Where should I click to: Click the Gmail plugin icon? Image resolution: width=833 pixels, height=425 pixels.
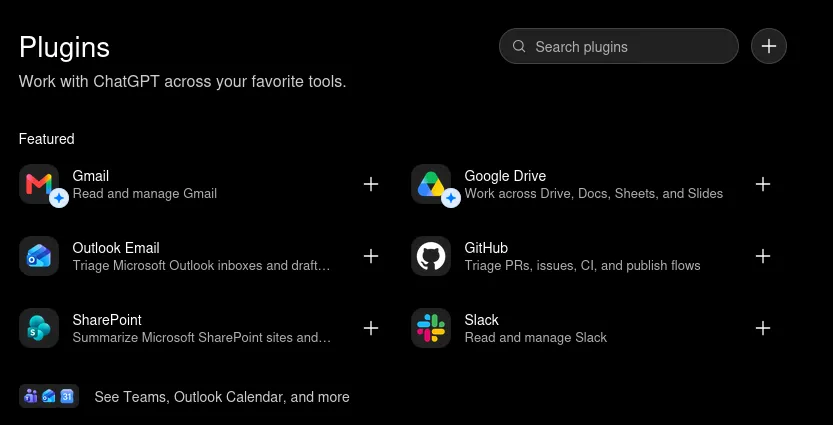39,184
